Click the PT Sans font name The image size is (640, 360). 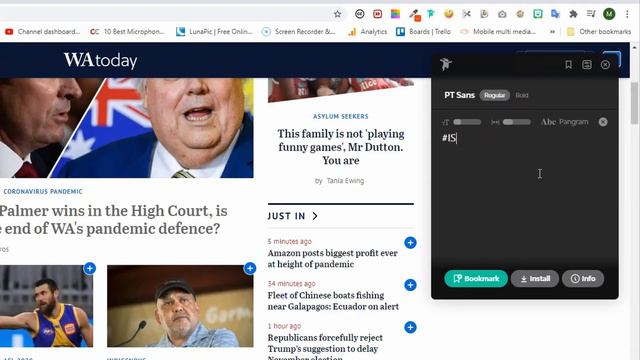click(x=460, y=95)
